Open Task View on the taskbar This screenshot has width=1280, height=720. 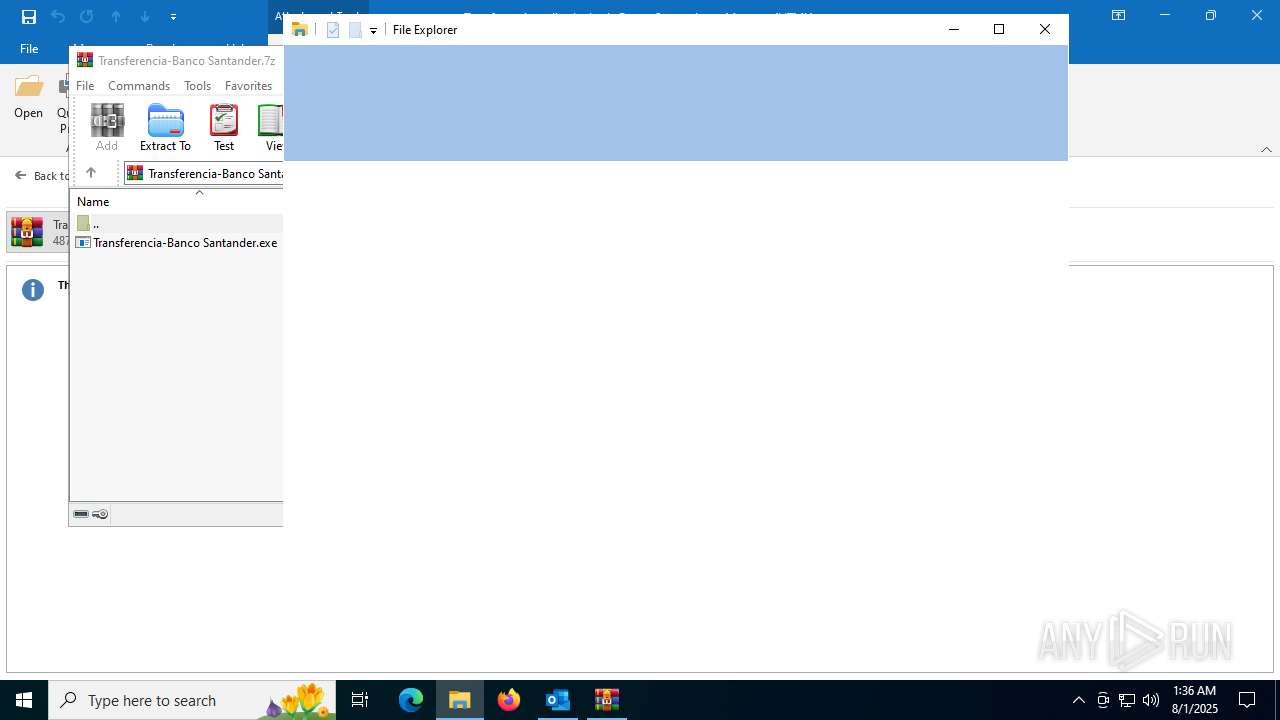coord(360,700)
